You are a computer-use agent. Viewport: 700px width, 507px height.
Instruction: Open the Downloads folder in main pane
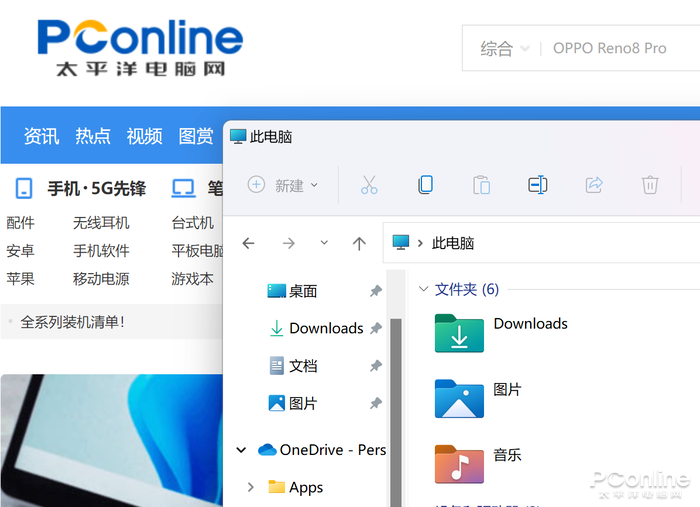tap(459, 333)
